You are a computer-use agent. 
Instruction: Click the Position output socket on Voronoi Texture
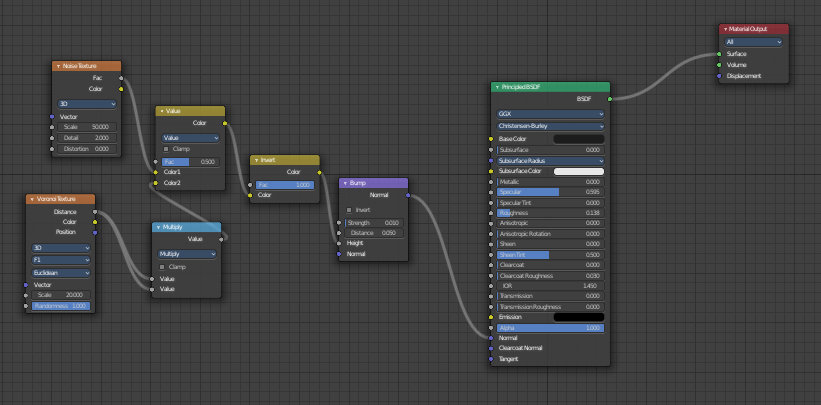pos(95,232)
